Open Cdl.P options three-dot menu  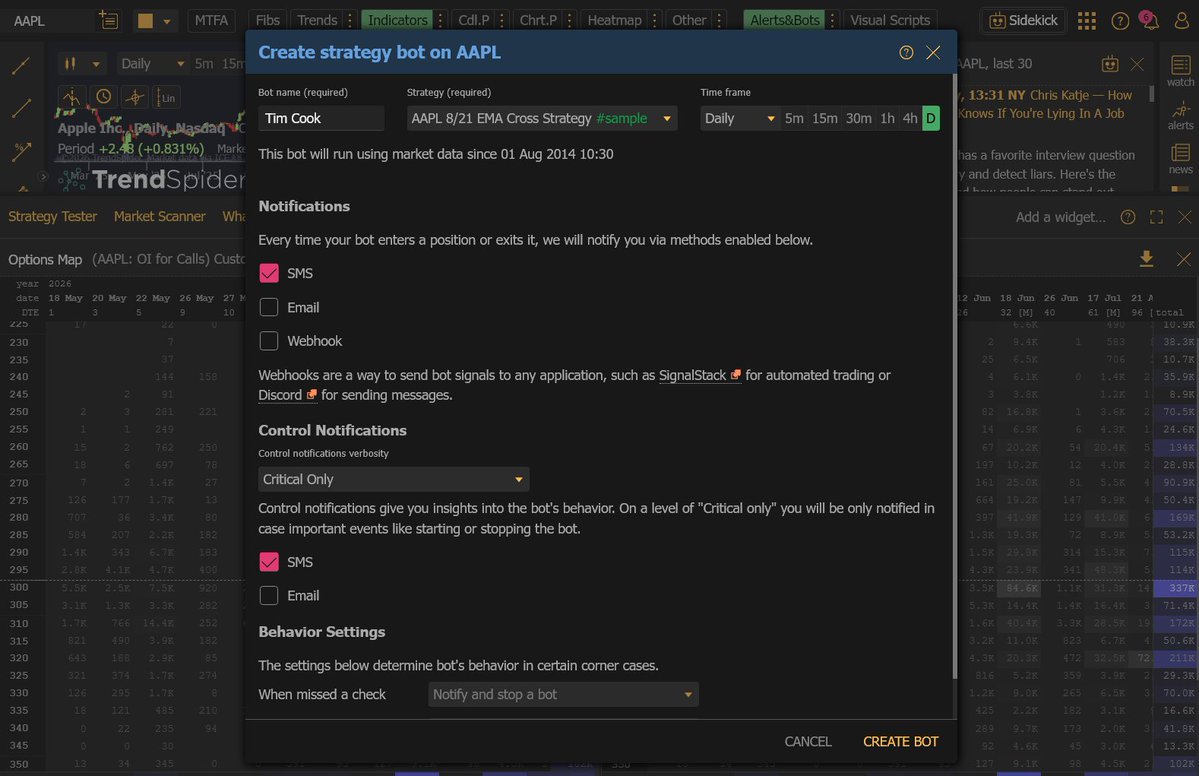(x=502, y=21)
